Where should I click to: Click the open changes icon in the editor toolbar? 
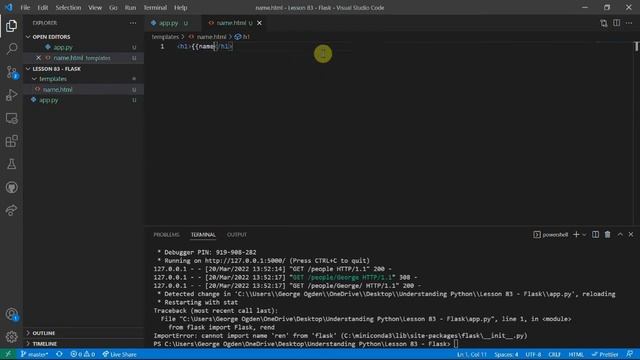coord(604,23)
